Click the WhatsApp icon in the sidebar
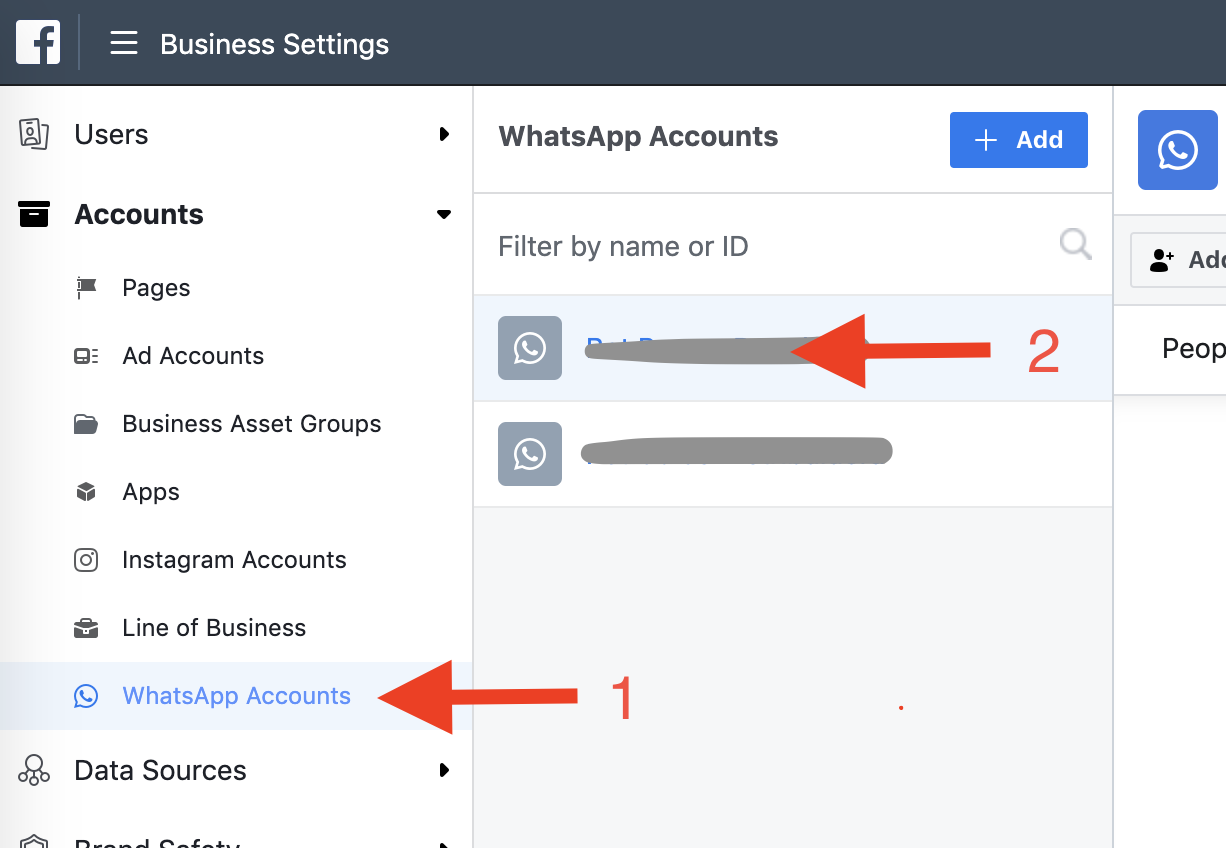This screenshot has height=848, width=1226. point(86,696)
